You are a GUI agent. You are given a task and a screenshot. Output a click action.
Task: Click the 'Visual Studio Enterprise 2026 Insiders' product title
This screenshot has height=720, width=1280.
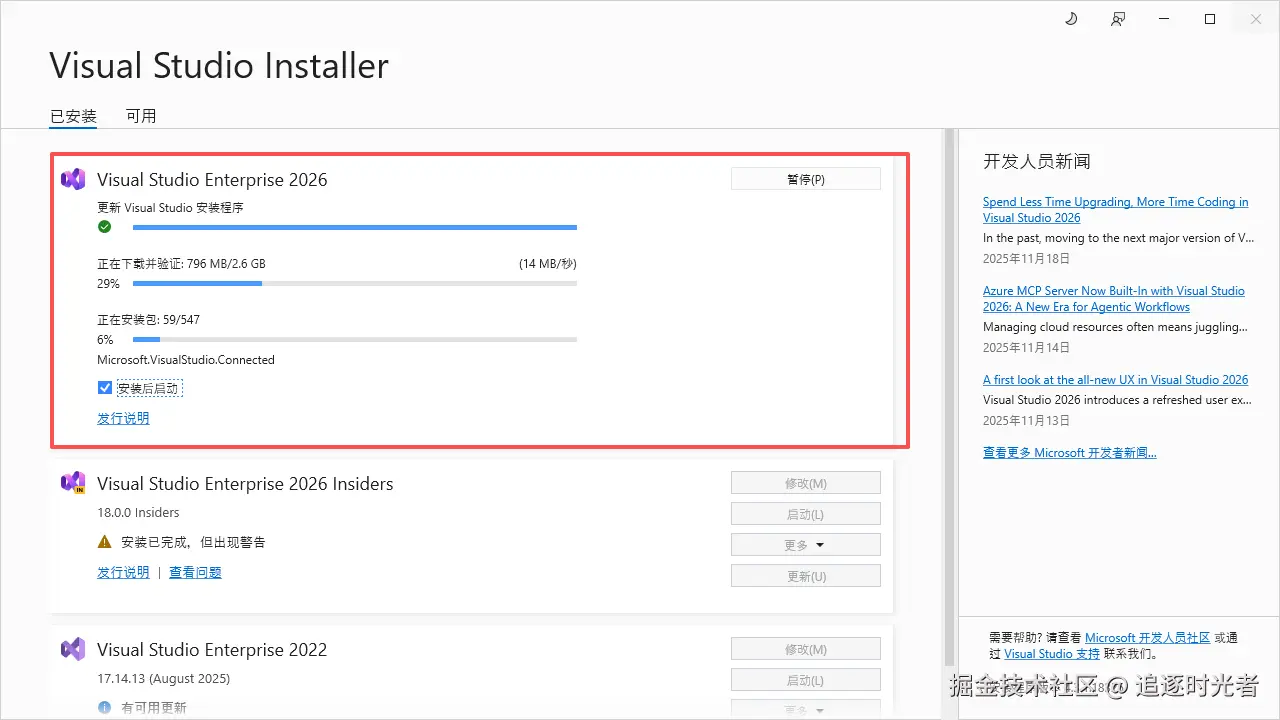[245, 484]
